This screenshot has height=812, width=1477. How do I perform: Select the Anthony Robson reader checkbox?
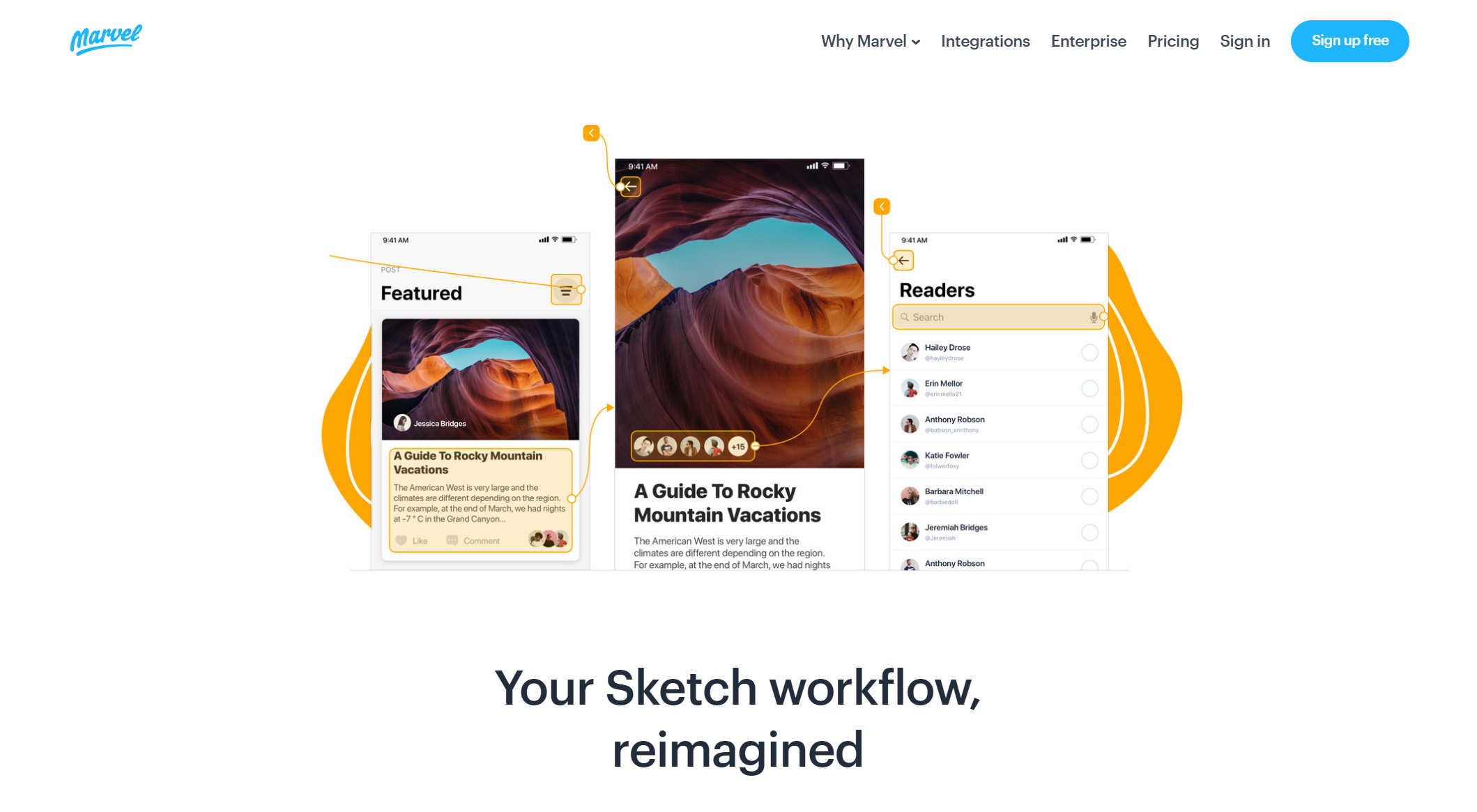1089,424
